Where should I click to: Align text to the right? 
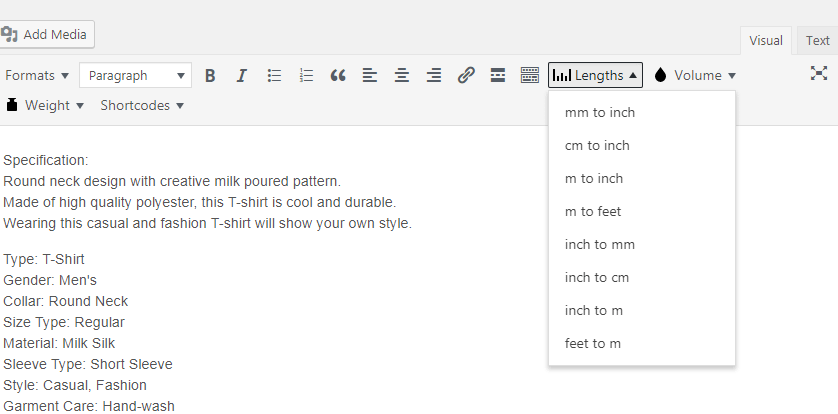[x=434, y=75]
